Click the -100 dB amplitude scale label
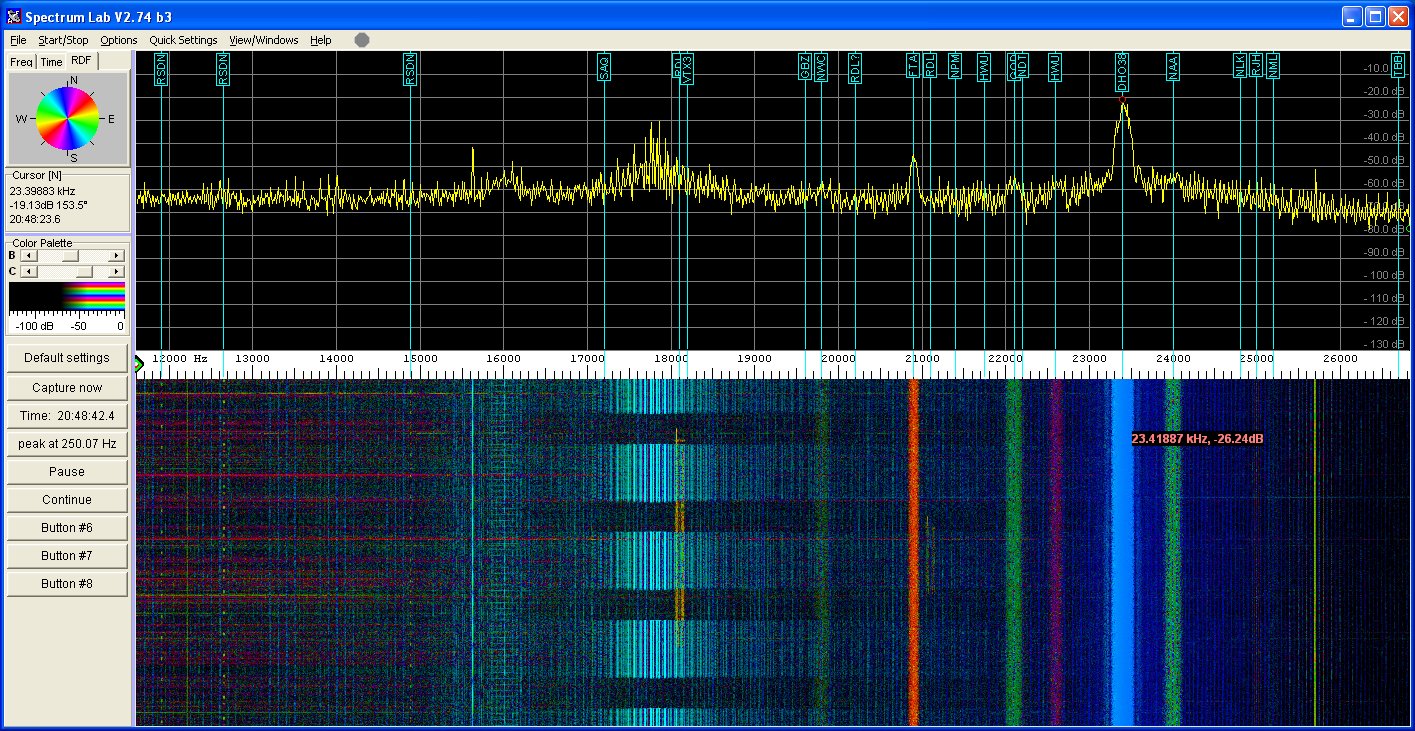Image resolution: width=1415 pixels, height=731 pixels. click(1386, 275)
